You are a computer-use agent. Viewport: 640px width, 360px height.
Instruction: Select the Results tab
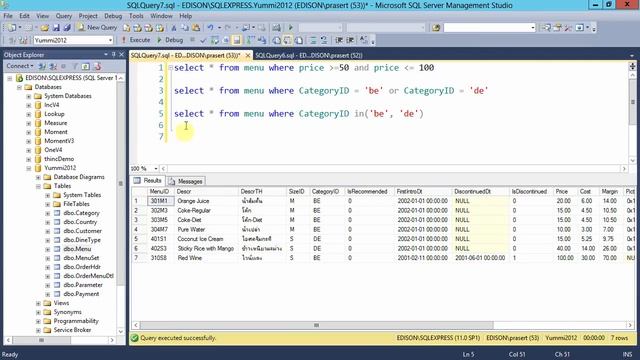(148, 181)
